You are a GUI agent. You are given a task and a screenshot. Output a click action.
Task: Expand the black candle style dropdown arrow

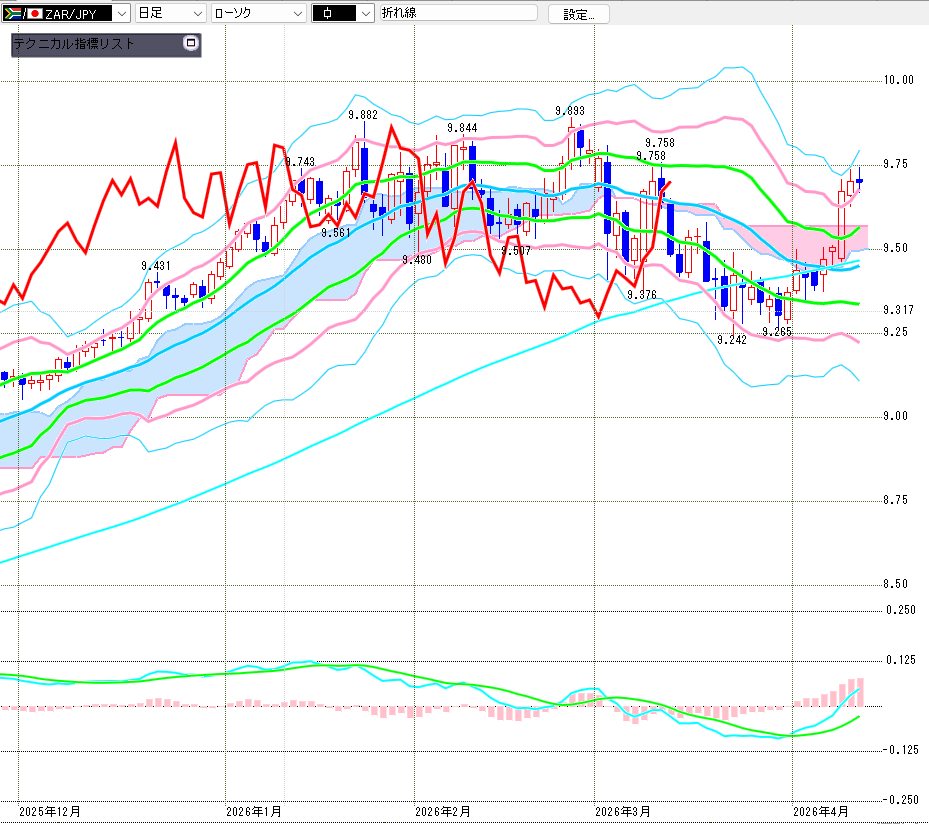click(x=364, y=13)
